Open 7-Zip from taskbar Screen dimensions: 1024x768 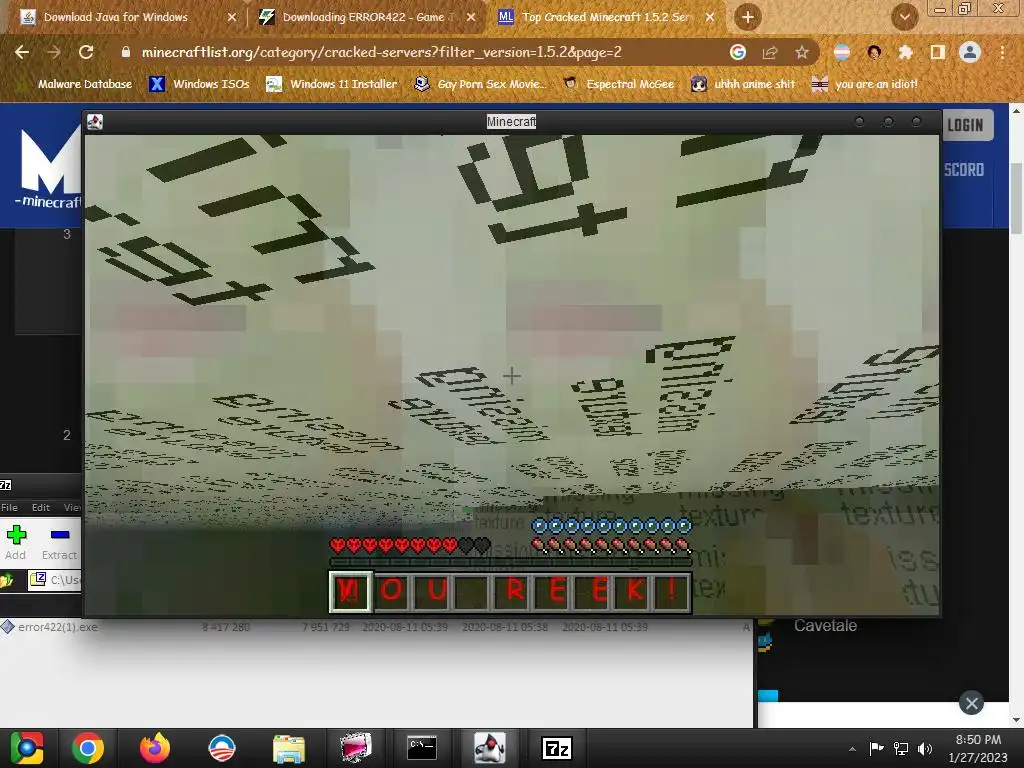[x=557, y=748]
